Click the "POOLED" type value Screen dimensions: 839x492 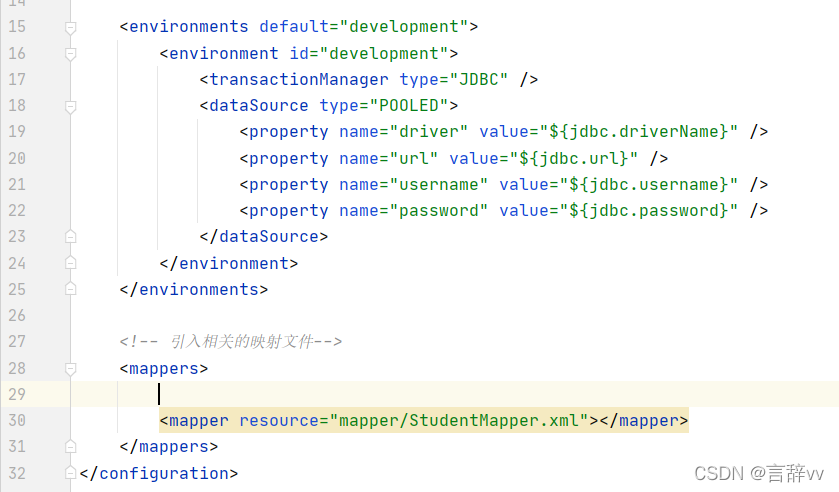[x=409, y=105]
